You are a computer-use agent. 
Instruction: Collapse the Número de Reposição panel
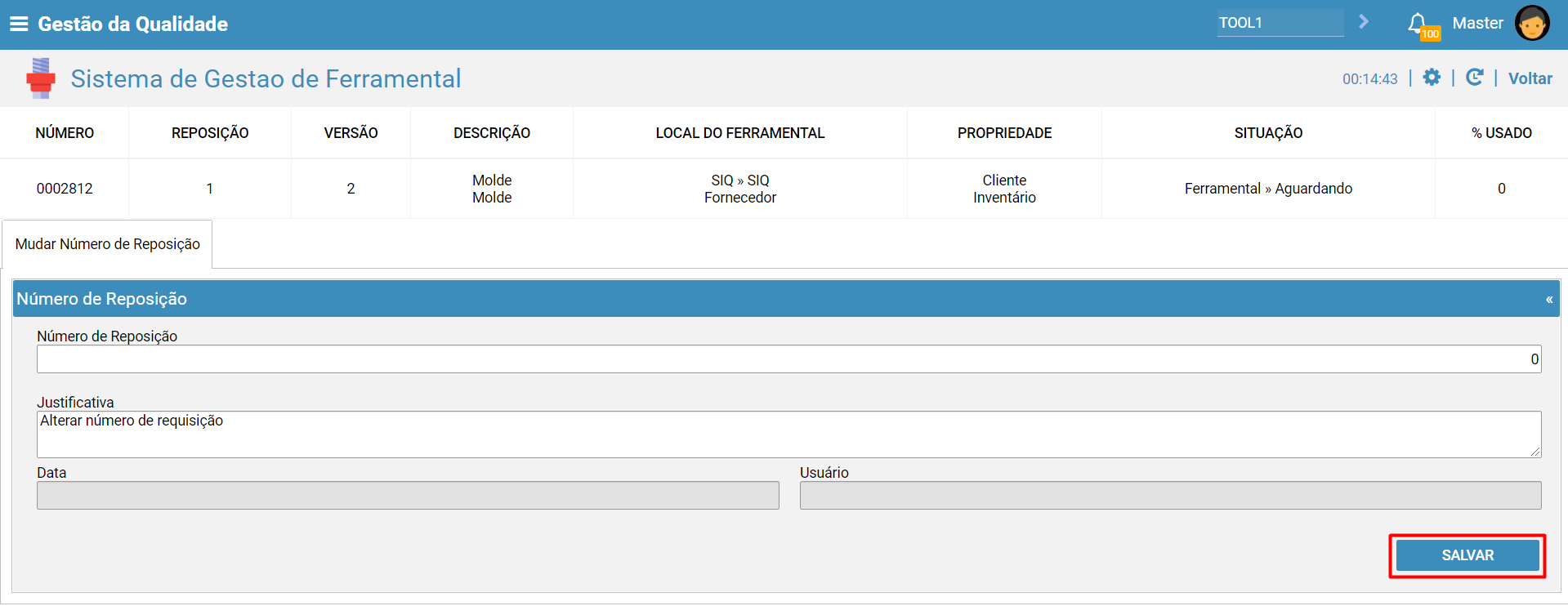click(x=1549, y=300)
